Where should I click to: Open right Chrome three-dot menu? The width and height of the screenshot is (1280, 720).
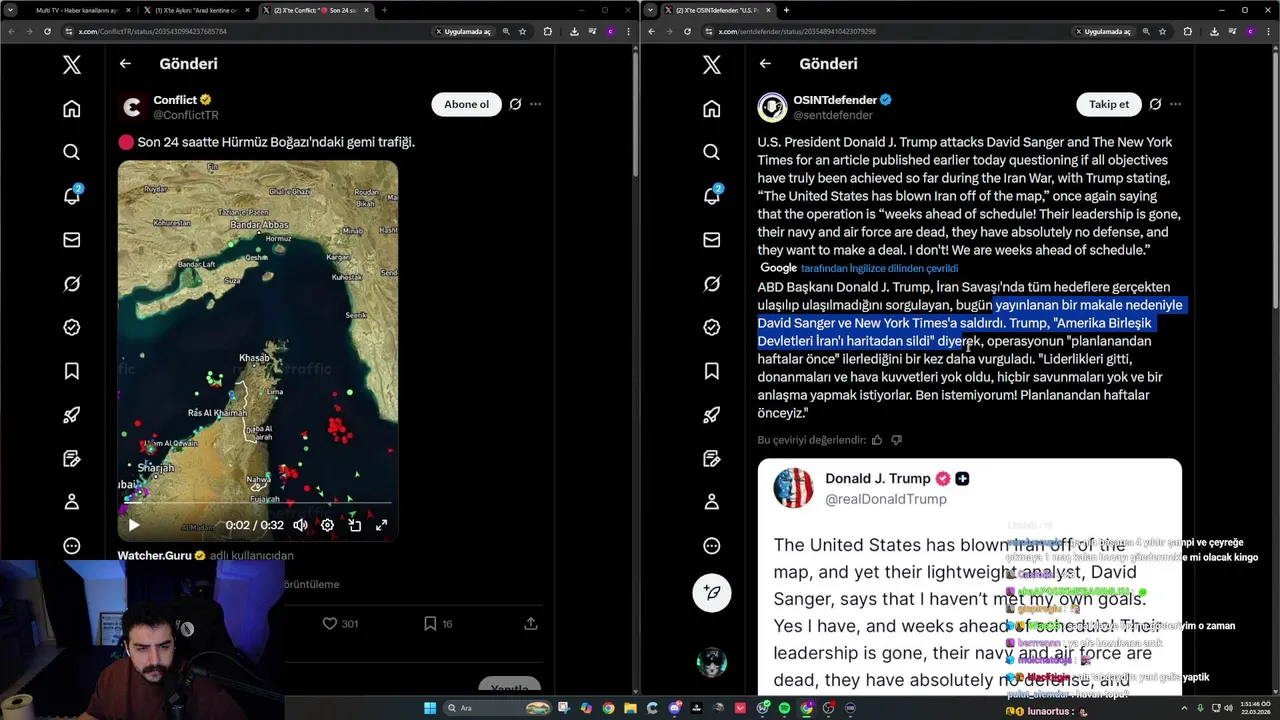[1268, 31]
